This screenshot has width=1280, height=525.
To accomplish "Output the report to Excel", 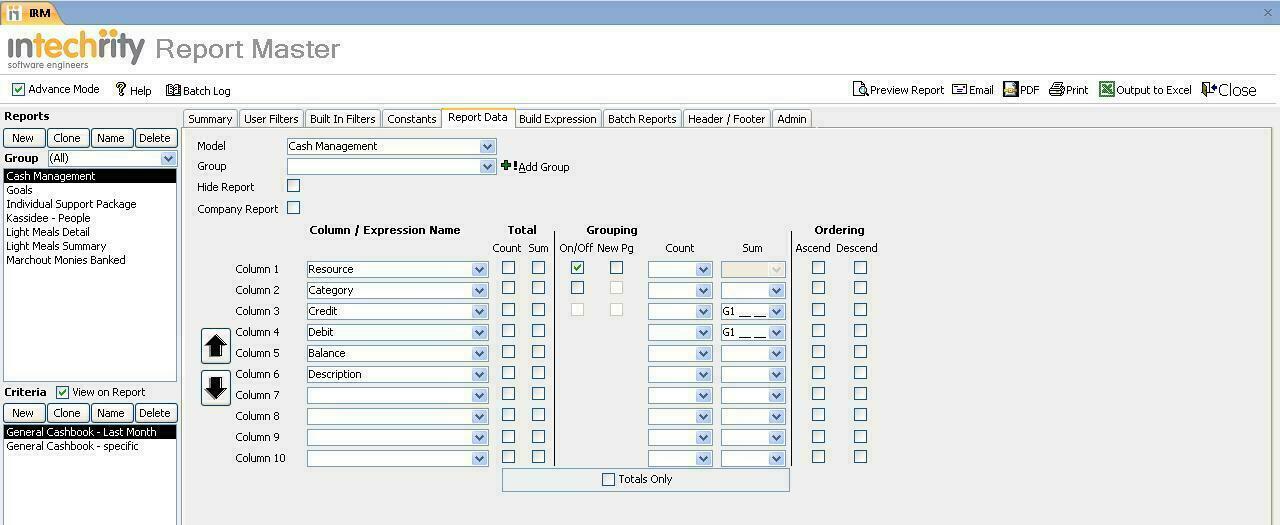I will pos(1145,89).
